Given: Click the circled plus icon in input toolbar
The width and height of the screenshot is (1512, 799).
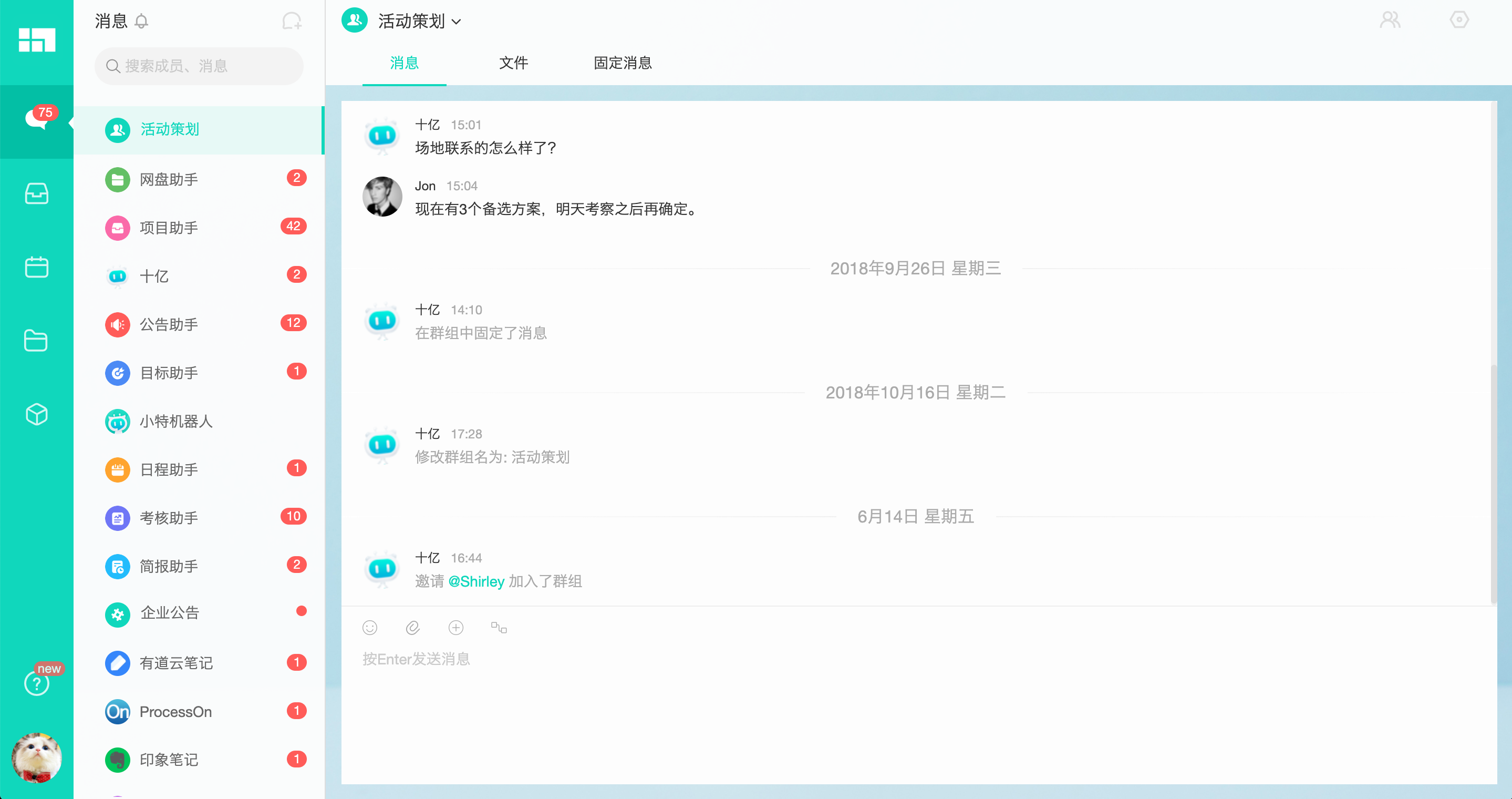Looking at the screenshot, I should pyautogui.click(x=456, y=628).
